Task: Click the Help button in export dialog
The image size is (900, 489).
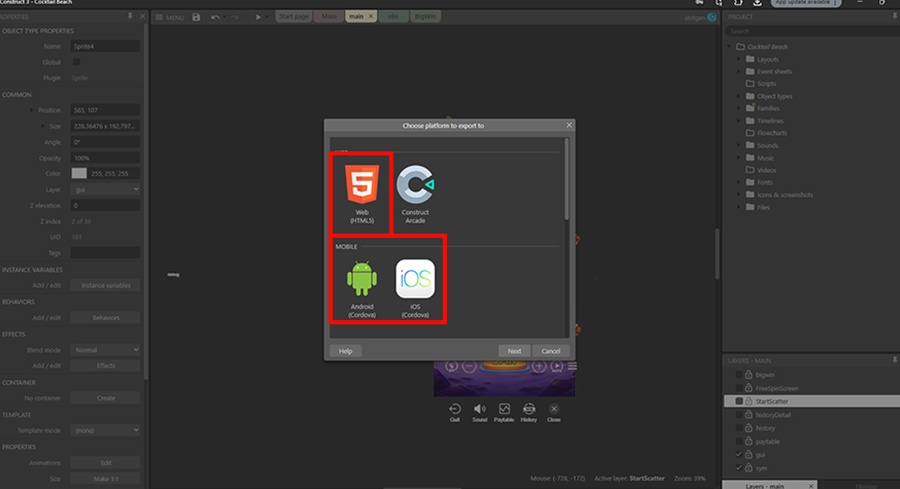Action: (345, 351)
